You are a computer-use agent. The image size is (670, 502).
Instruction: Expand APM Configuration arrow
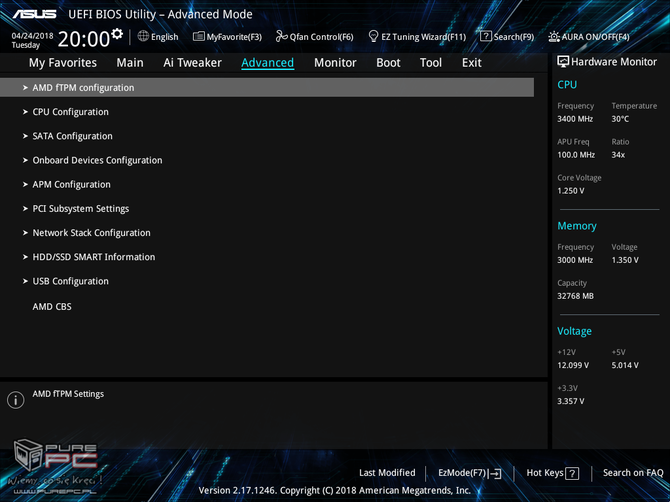[x=25, y=185]
